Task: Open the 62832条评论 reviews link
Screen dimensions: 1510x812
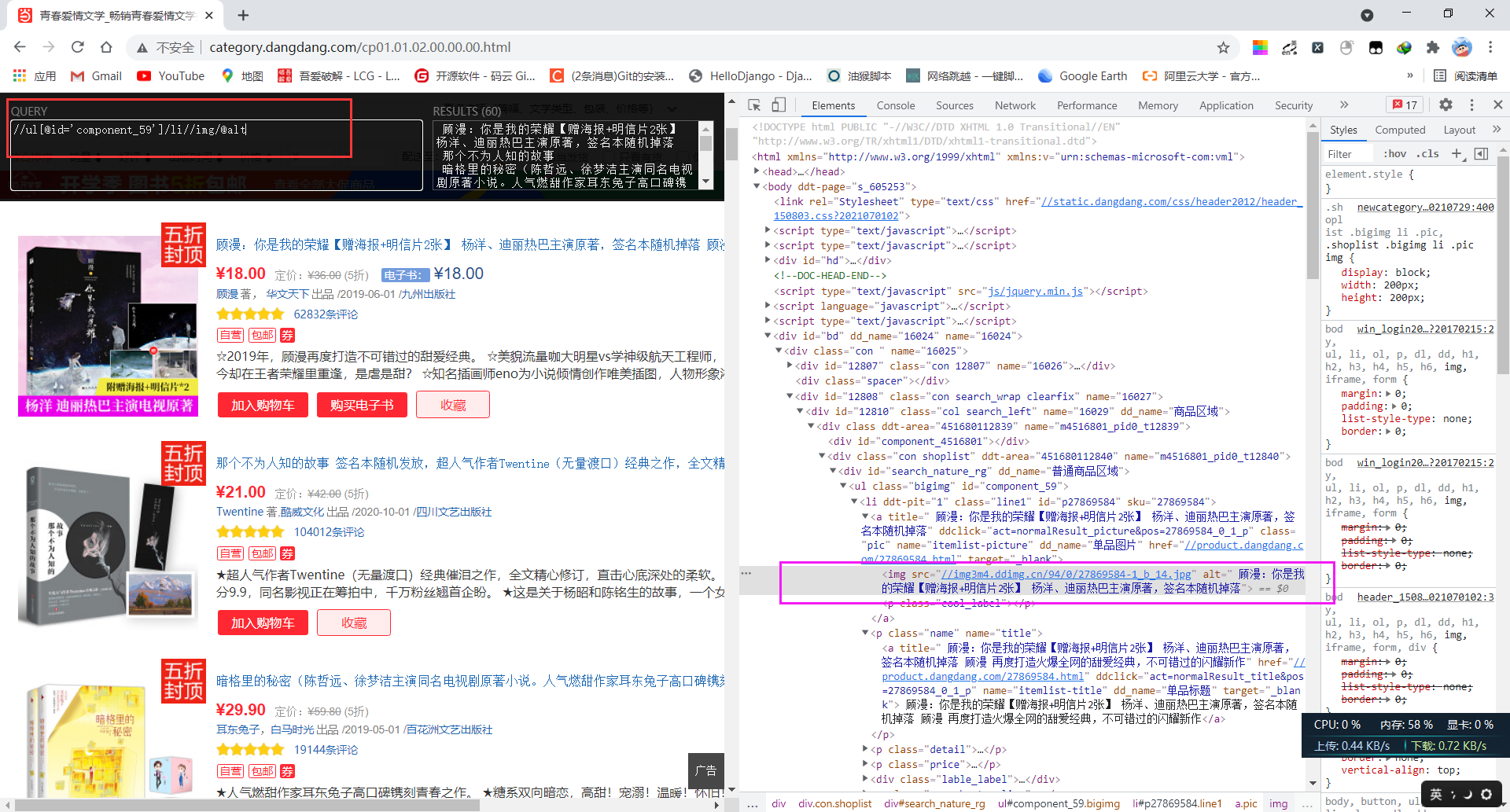Action: [x=326, y=314]
